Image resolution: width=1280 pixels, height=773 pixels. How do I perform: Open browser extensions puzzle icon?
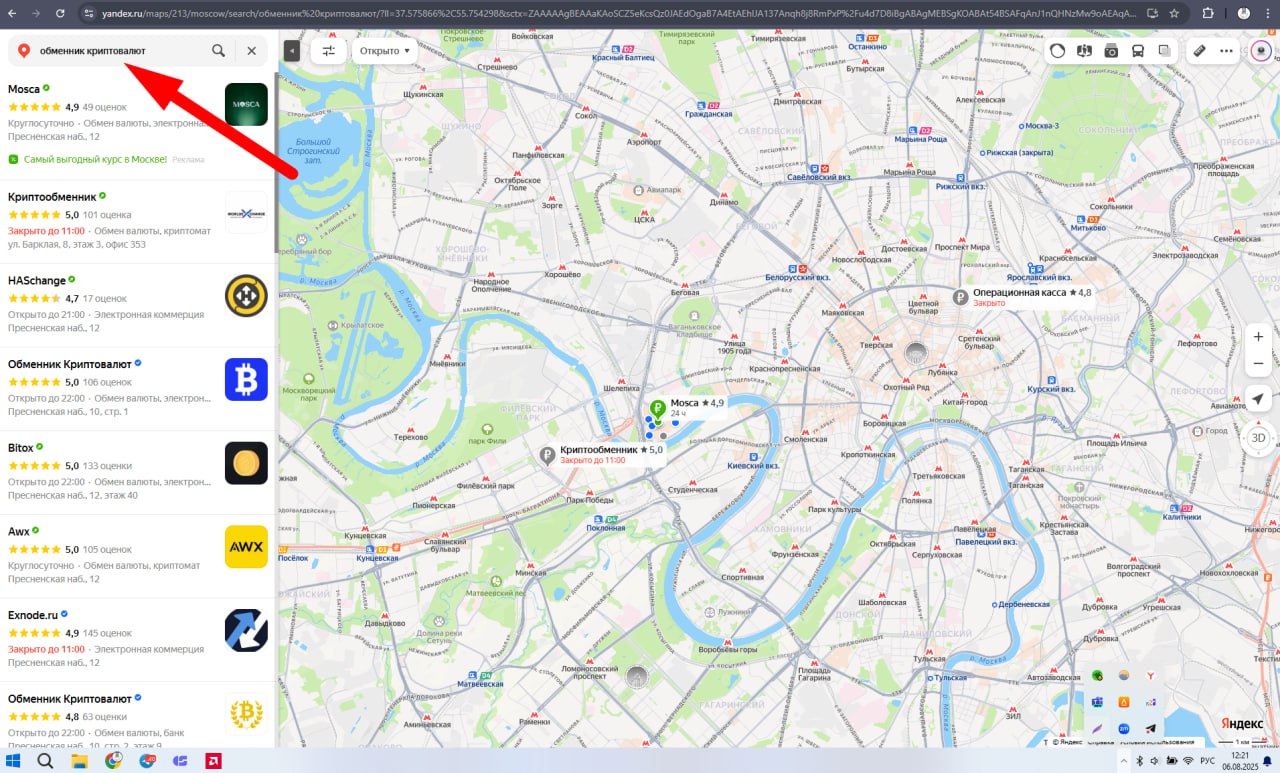(x=1208, y=14)
